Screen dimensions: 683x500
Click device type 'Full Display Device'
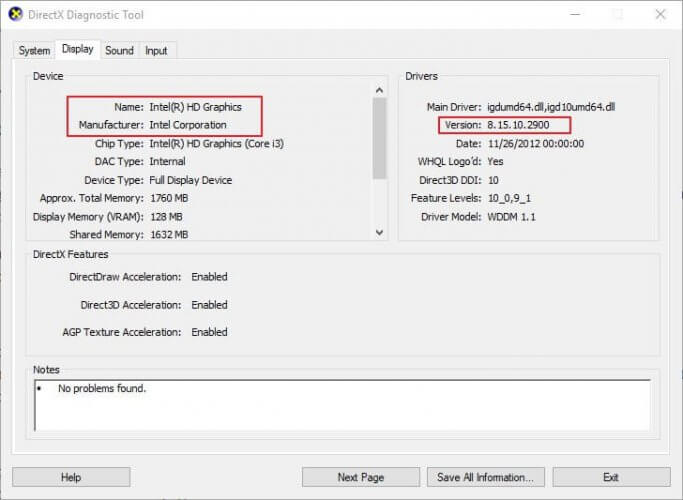[190, 180]
